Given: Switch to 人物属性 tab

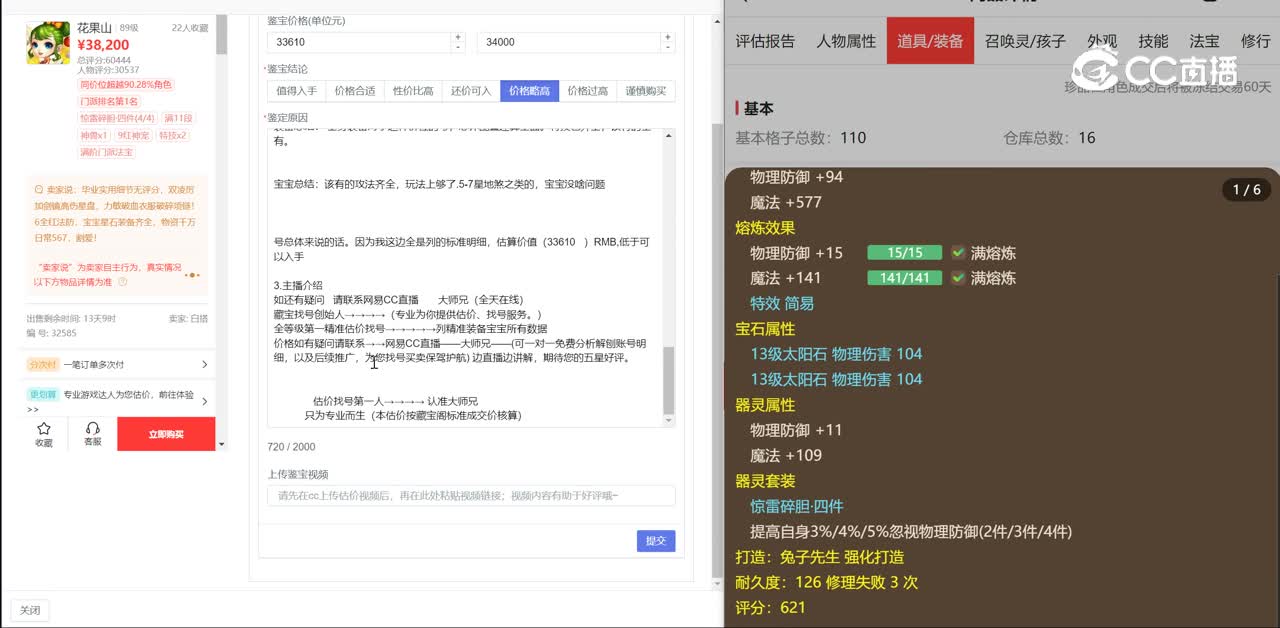Looking at the screenshot, I should click(x=846, y=41).
